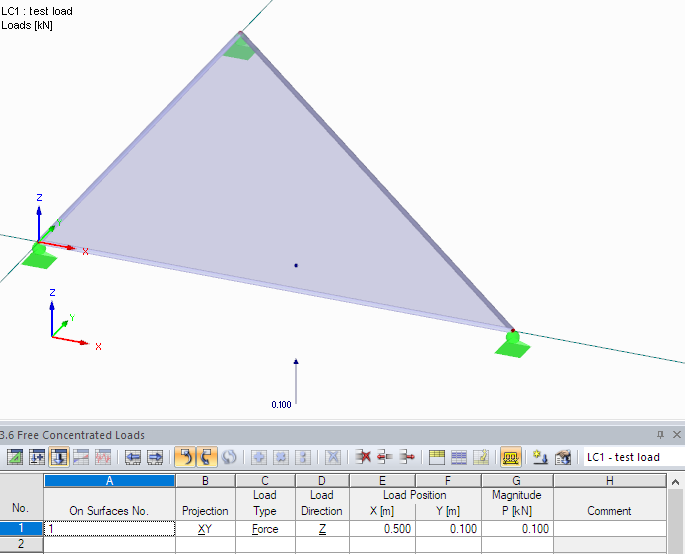685x554 pixels.
Task: Click the table icon with red waveform graph
Action: tap(103, 457)
